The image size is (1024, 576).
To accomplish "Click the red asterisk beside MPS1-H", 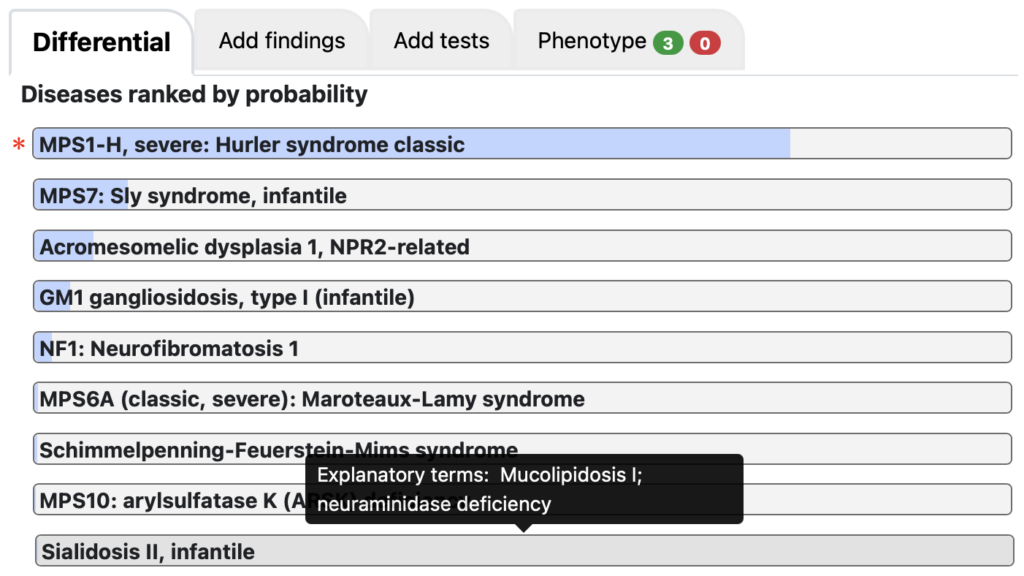I will coord(19,144).
